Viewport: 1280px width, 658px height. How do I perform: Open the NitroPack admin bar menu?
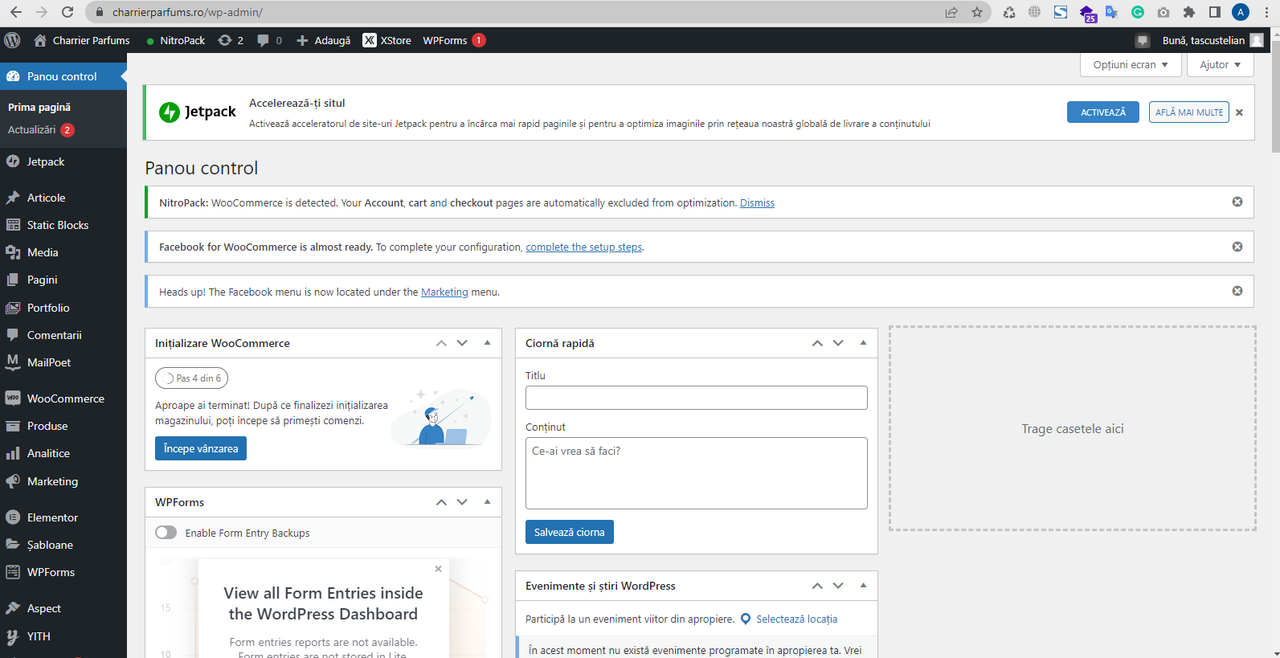pyautogui.click(x=175, y=40)
